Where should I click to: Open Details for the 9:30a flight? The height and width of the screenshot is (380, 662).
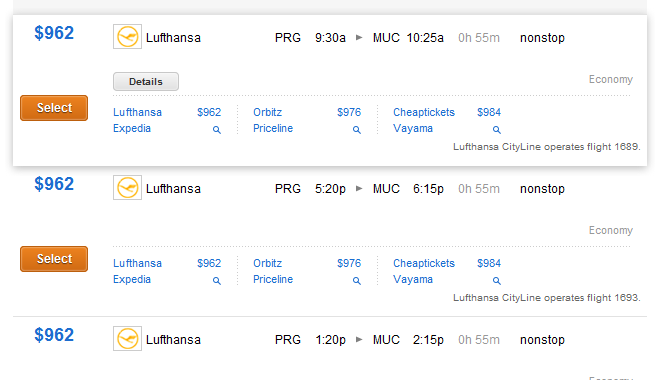click(x=146, y=81)
